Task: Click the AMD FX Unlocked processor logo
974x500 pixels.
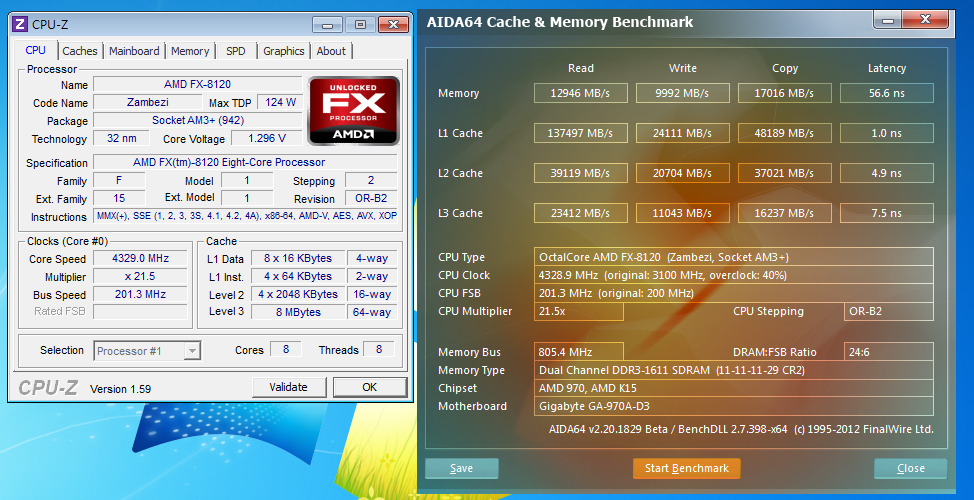Action: (353, 111)
